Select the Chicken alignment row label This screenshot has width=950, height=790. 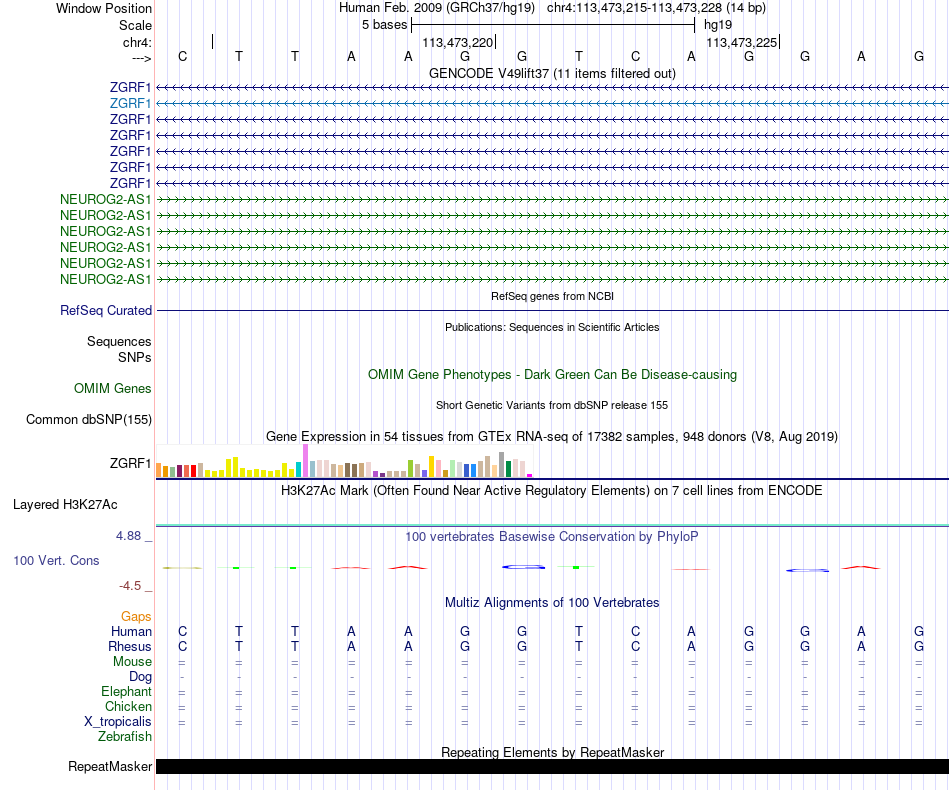[x=128, y=706]
